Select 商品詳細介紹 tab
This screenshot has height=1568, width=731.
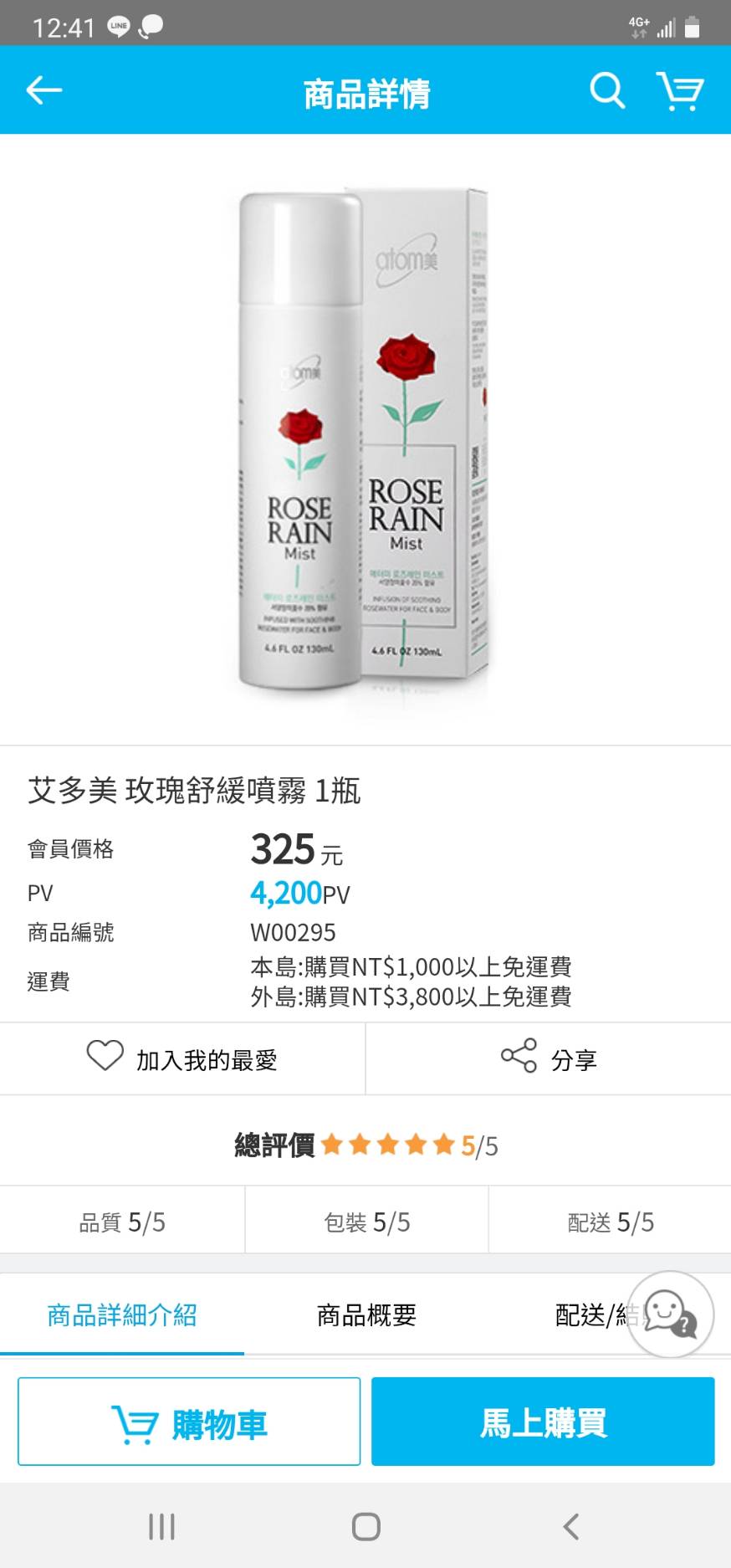pyautogui.click(x=122, y=1315)
